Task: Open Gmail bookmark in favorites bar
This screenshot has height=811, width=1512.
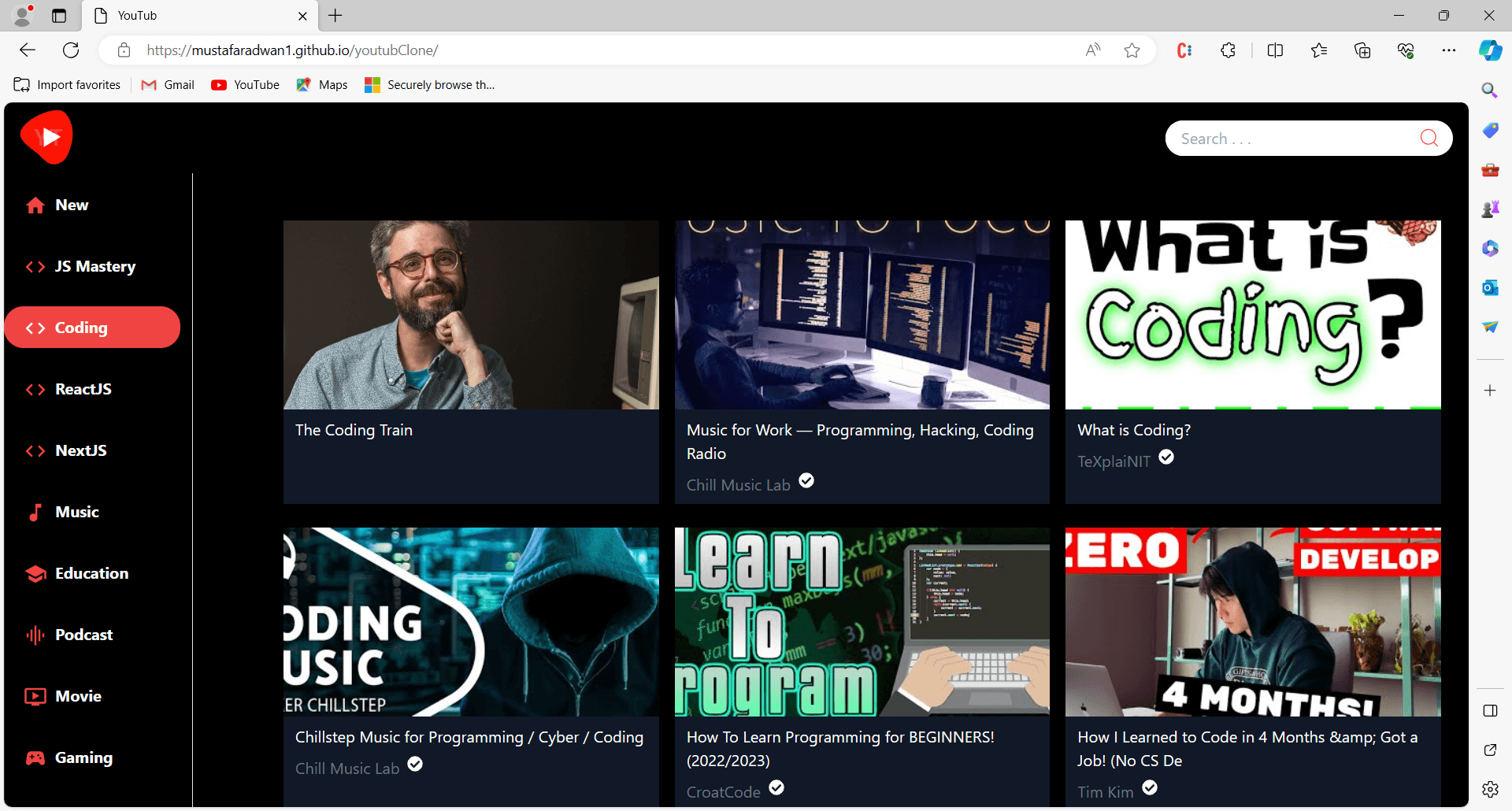Action: coord(168,85)
